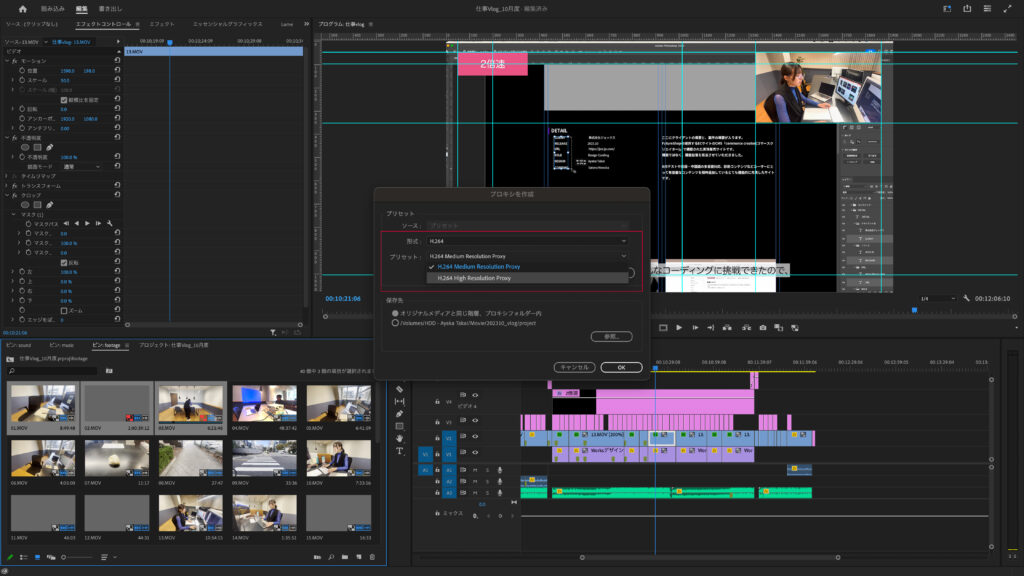Choose H.264 High Resolution Proxy preset
The width and height of the screenshot is (1024, 576).
click(528, 278)
